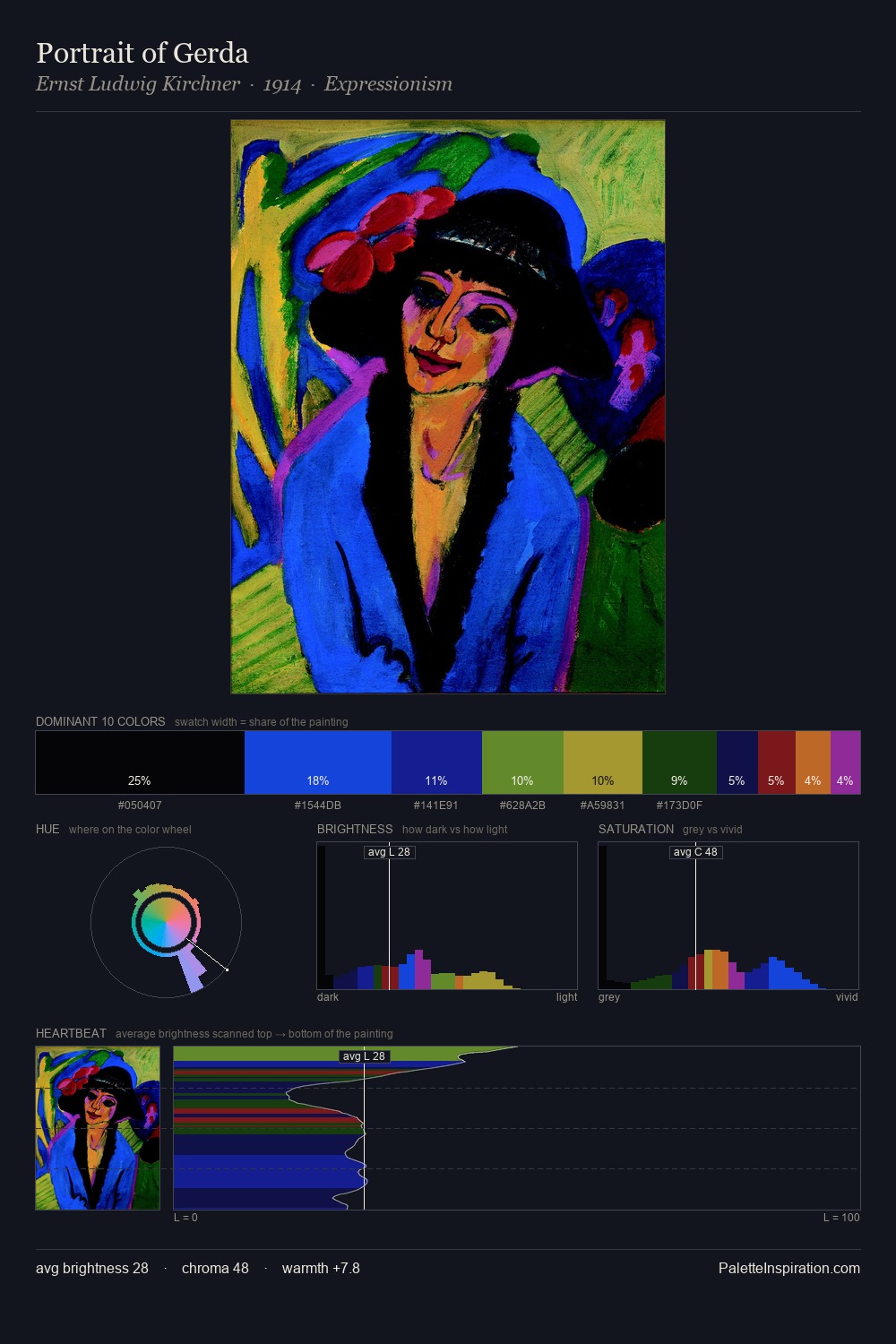Choose the orange 4% swatch

pos(813,762)
